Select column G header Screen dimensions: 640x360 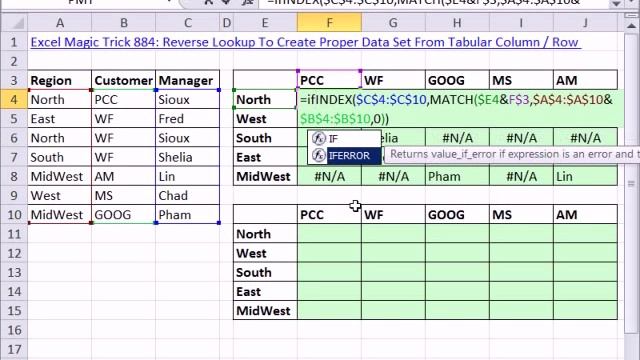tap(393, 23)
